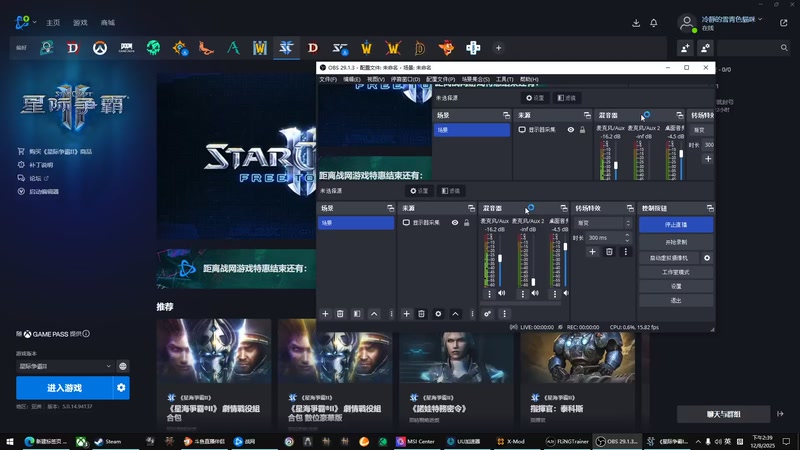
Task: Open game options gear beside 进入游戏
Action: (121, 388)
